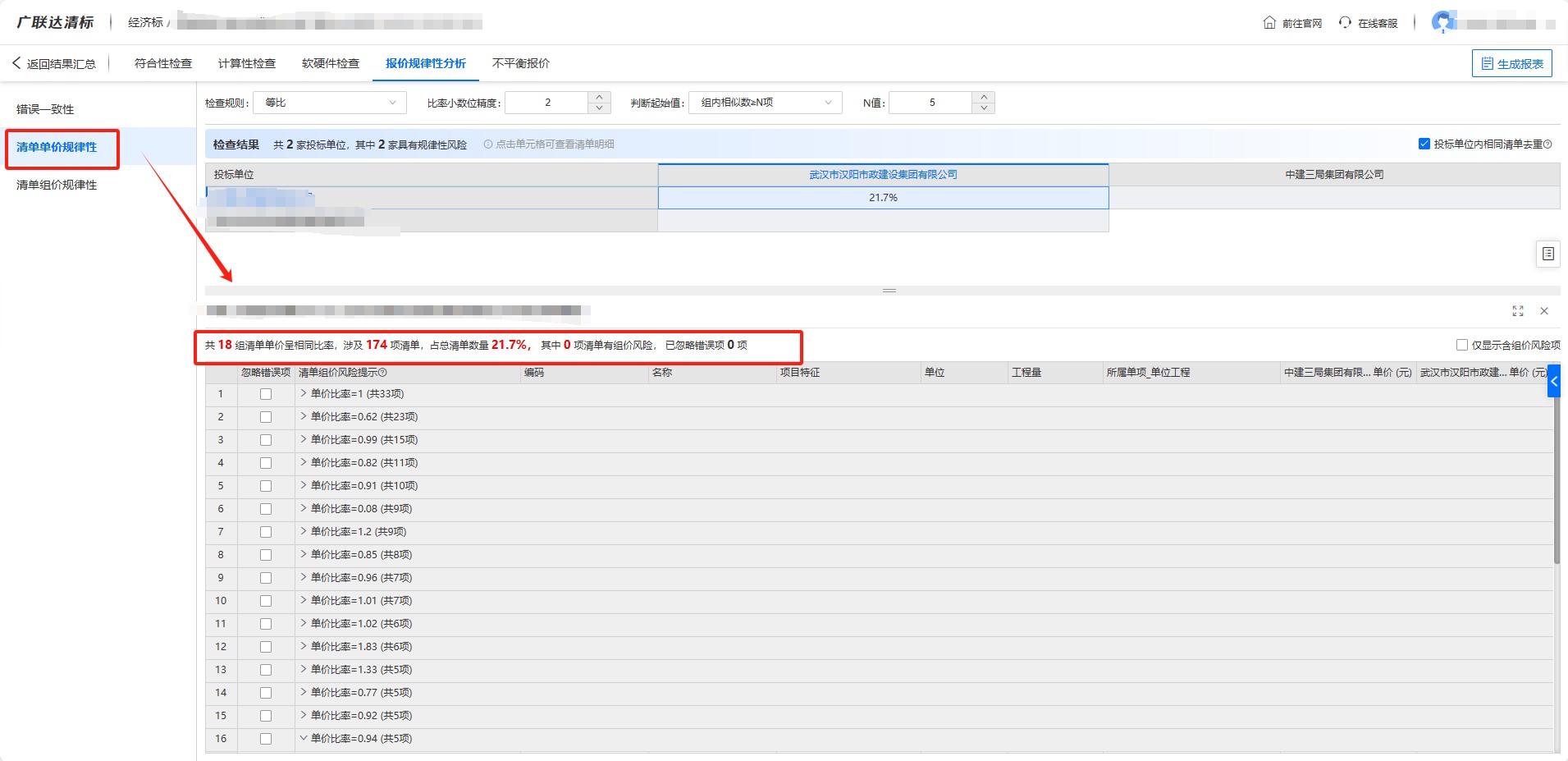Click help icon beside 投标单位内相同清单去重
Viewport: 1568px width, 761px height.
coord(1547,144)
